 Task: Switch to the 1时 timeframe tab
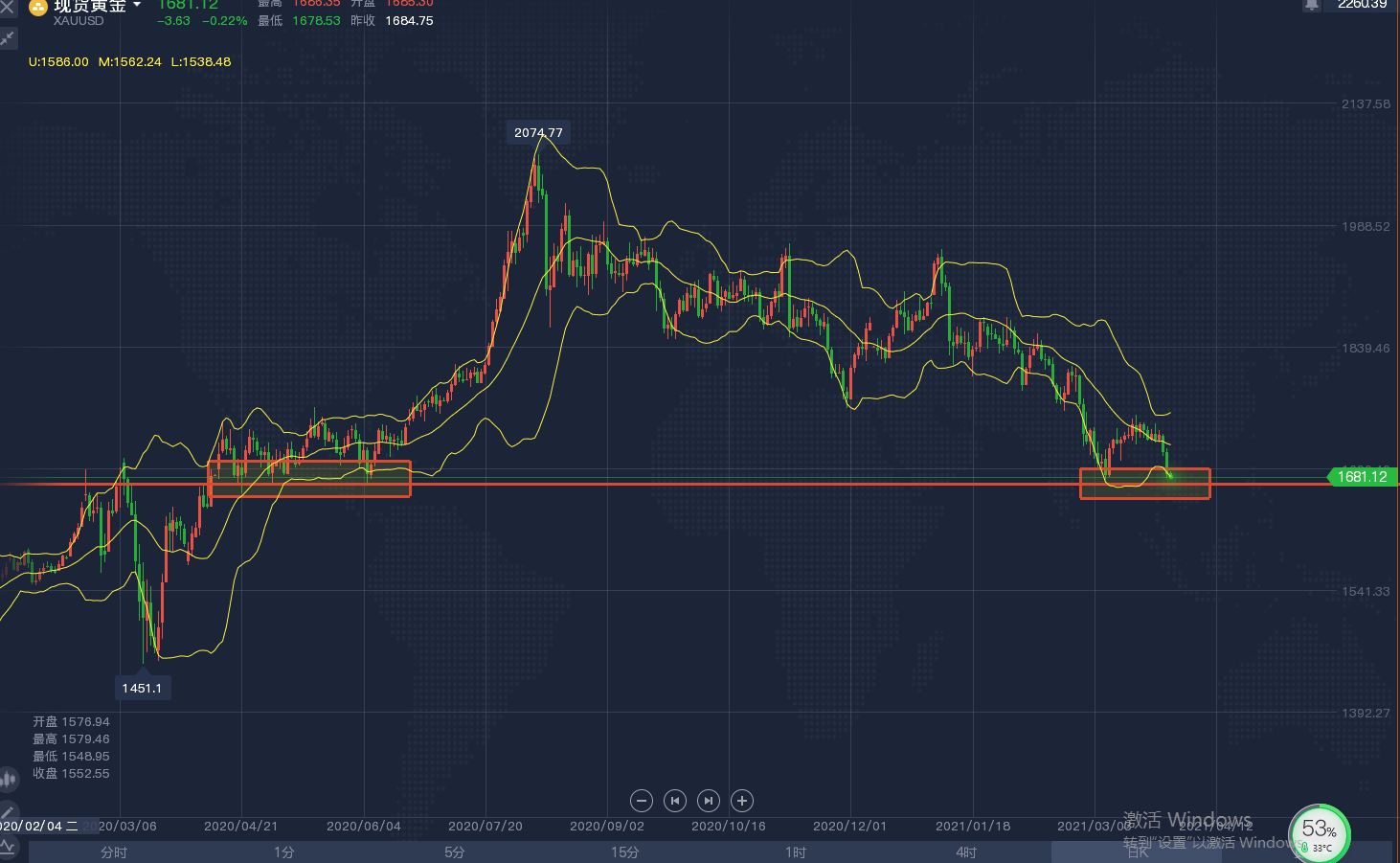pos(796,852)
